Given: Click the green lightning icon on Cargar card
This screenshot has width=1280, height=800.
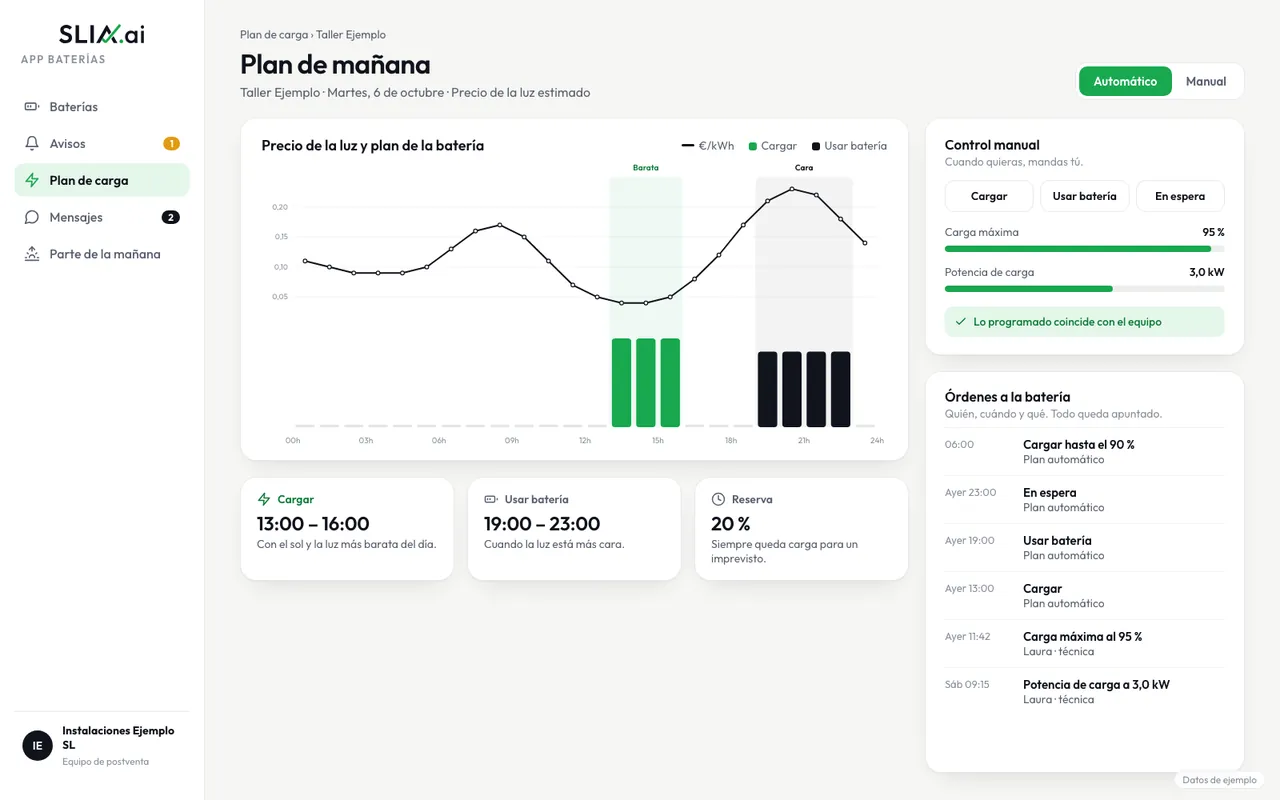Looking at the screenshot, I should pyautogui.click(x=264, y=499).
